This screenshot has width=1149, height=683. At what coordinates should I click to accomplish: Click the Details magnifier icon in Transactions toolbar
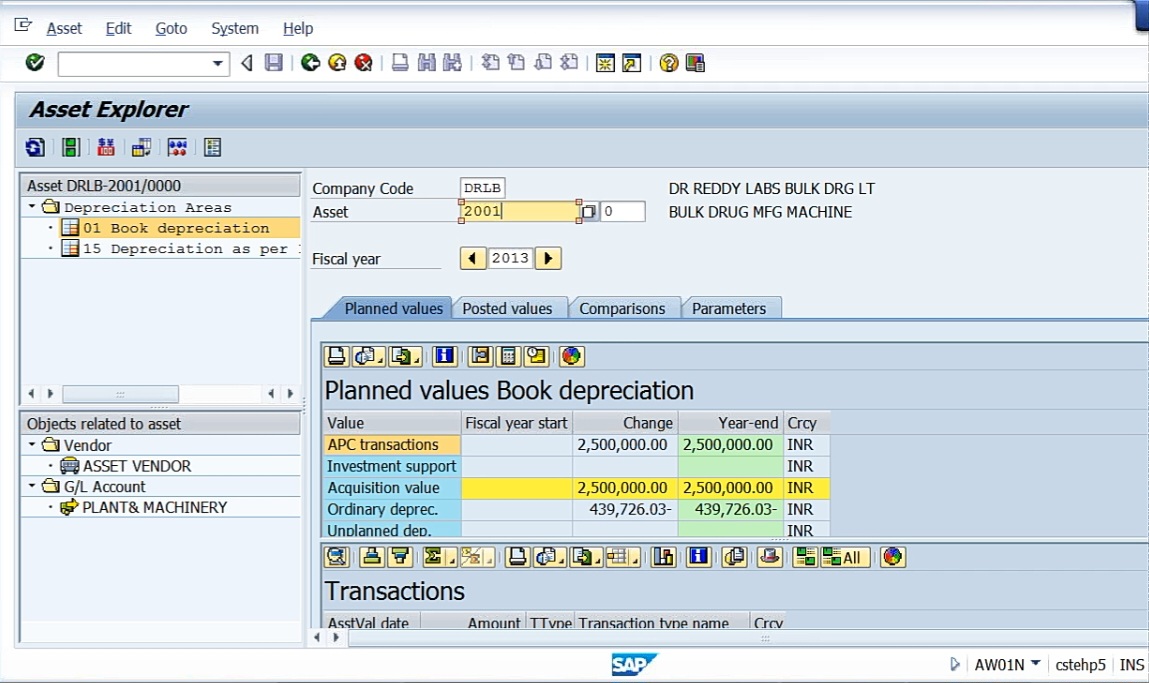pyautogui.click(x=336, y=557)
